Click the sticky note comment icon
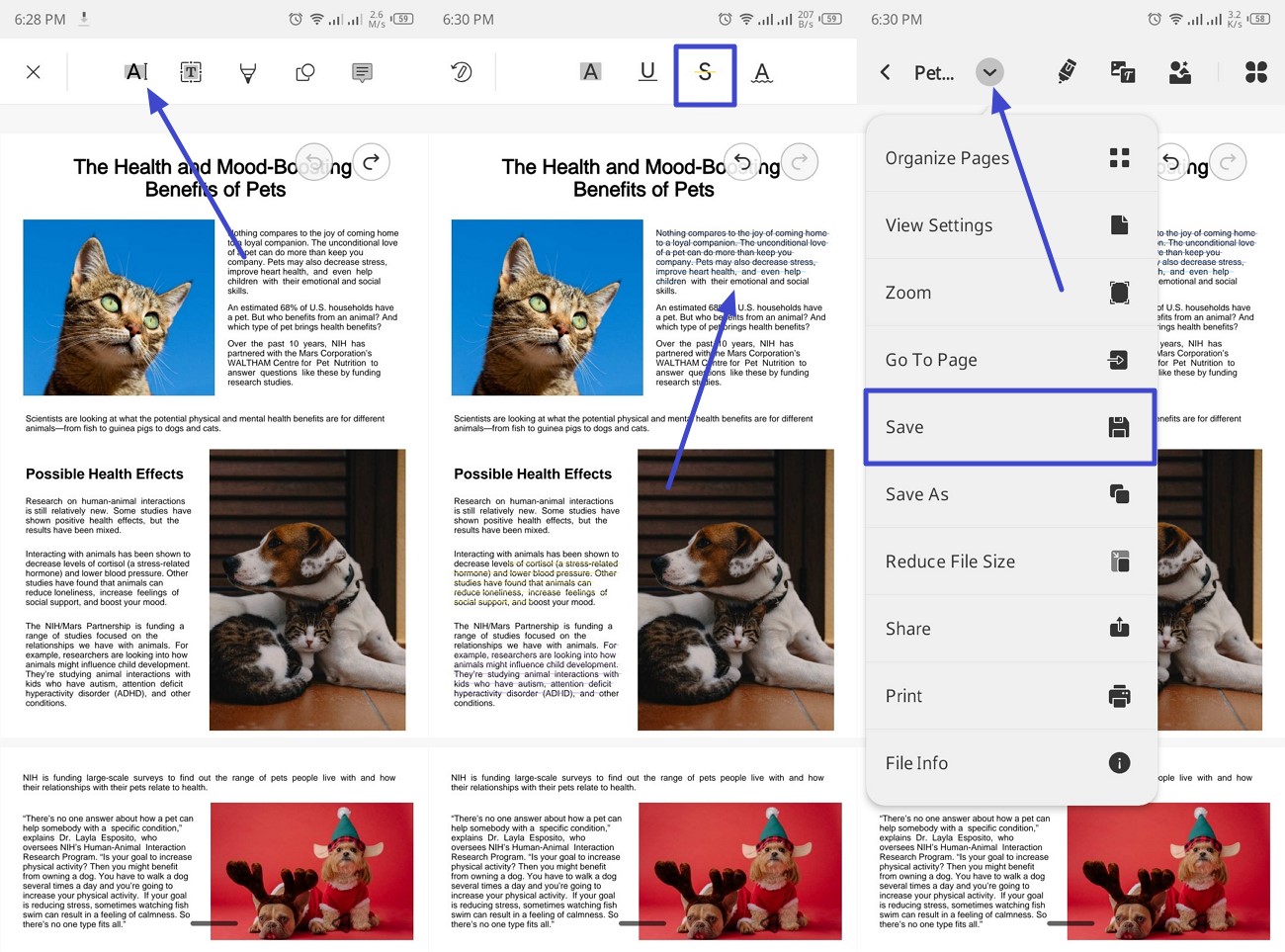The width and height of the screenshot is (1285, 952). coord(361,71)
